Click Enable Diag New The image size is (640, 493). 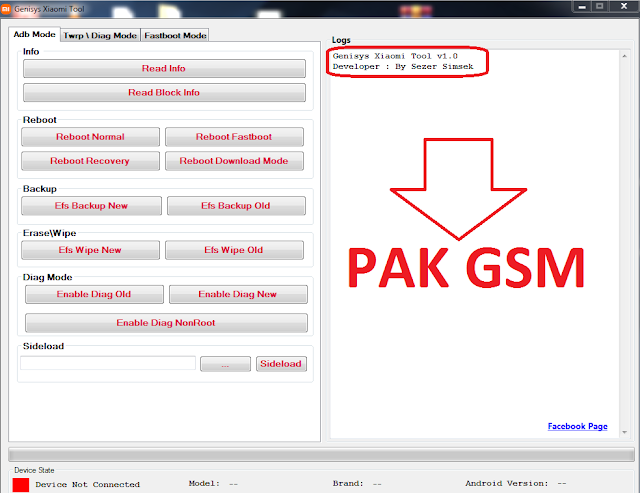238,294
